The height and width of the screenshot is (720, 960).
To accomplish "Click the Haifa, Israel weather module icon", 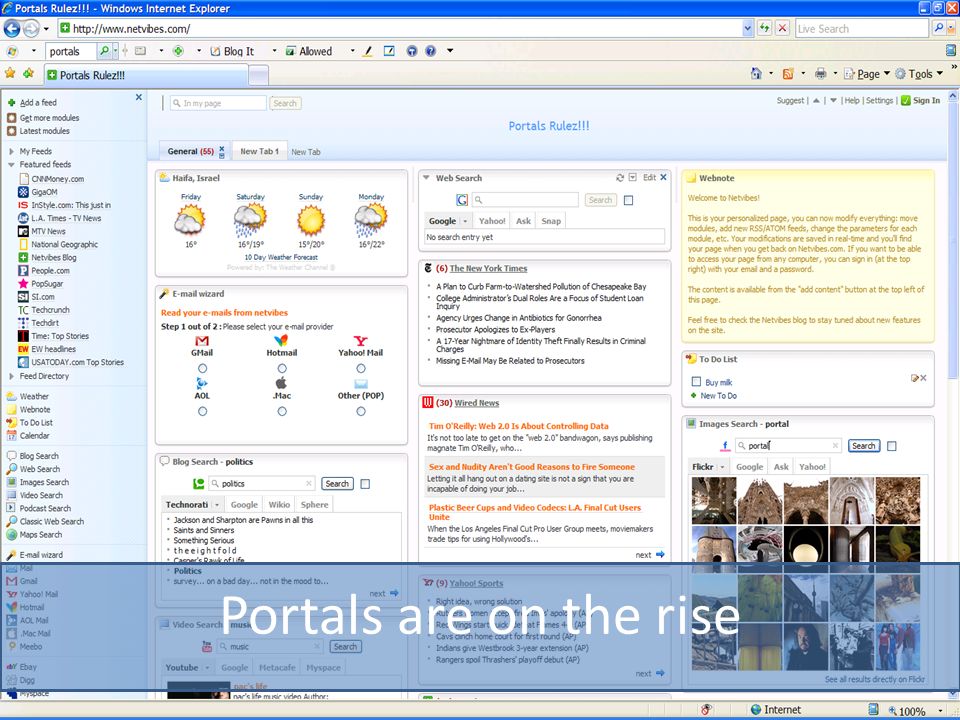I will point(164,178).
